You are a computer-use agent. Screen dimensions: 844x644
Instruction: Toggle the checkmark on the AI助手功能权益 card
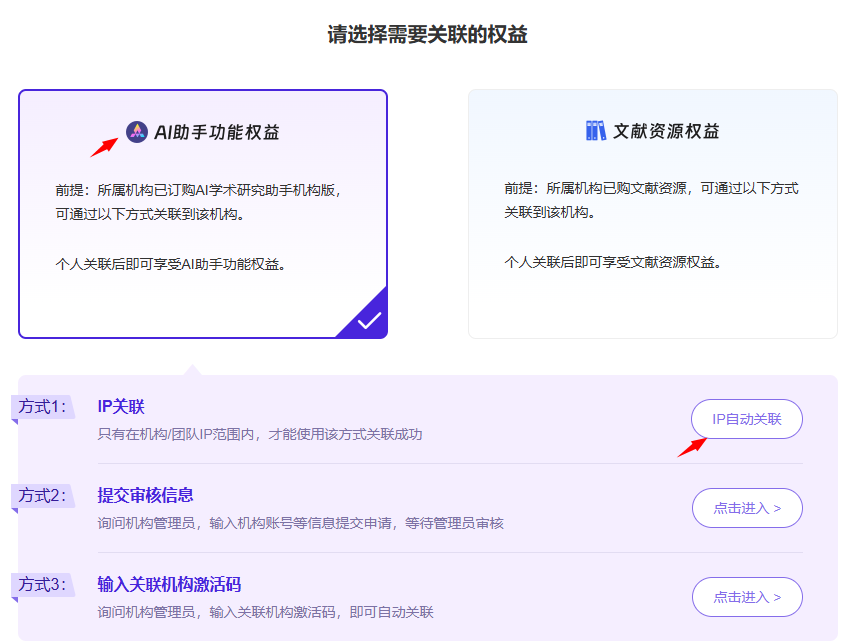click(368, 320)
